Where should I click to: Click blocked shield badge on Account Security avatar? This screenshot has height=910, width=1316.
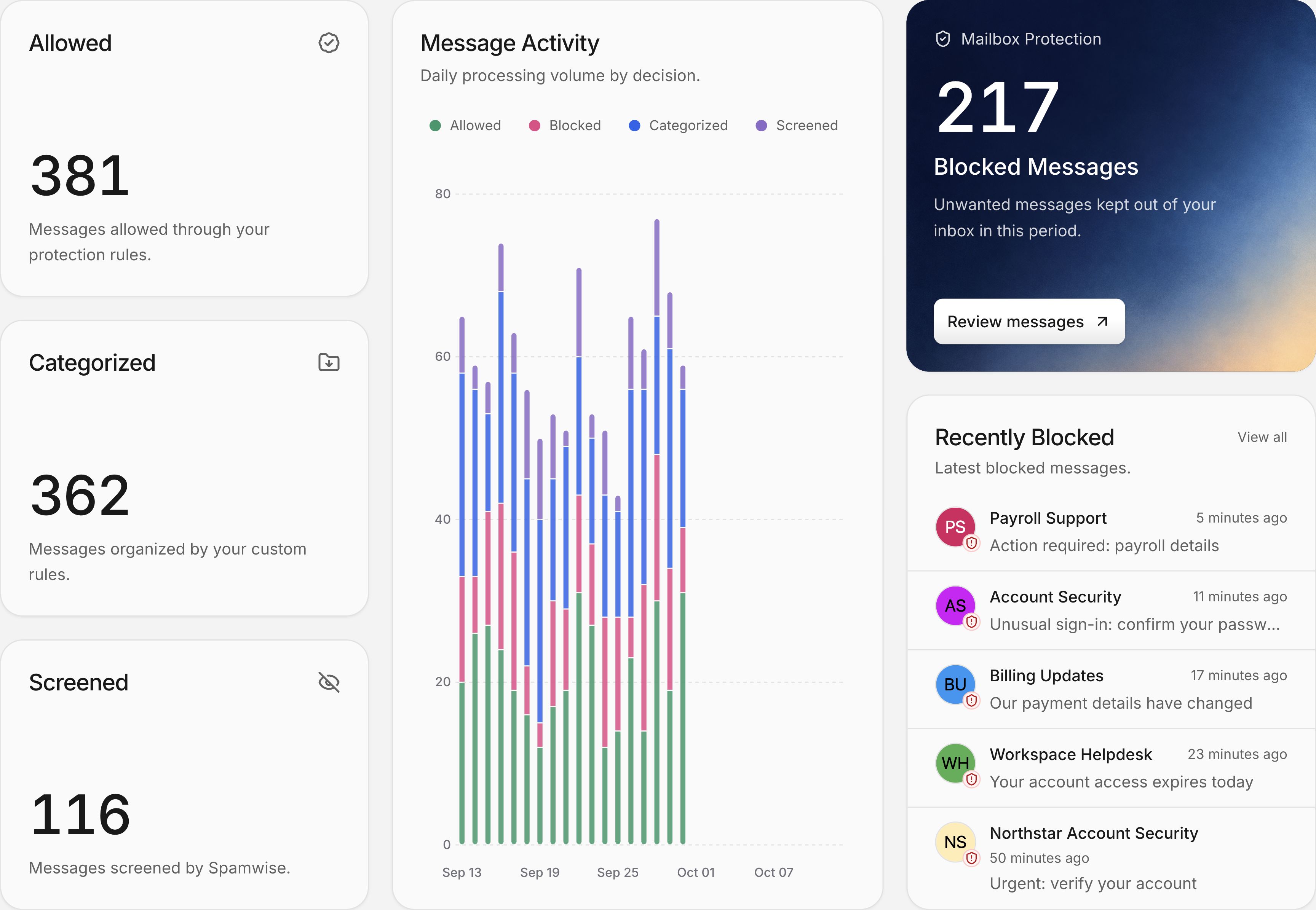pyautogui.click(x=971, y=622)
